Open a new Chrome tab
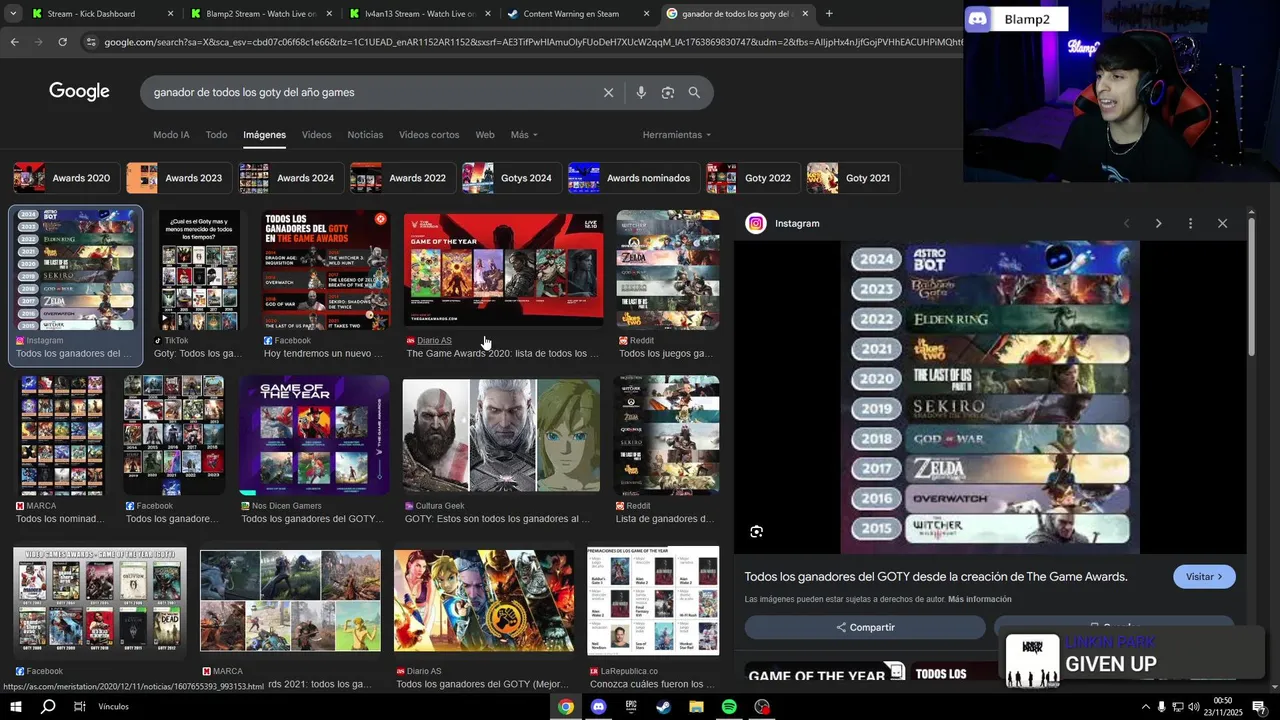 tap(828, 14)
